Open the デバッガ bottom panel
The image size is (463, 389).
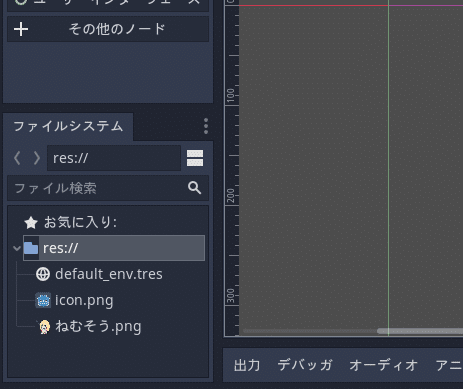pos(305,366)
